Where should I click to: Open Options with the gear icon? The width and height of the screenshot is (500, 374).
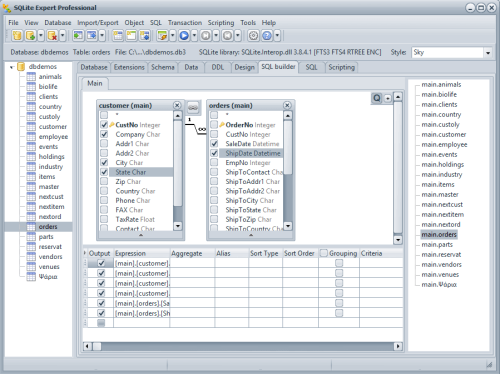253,35
